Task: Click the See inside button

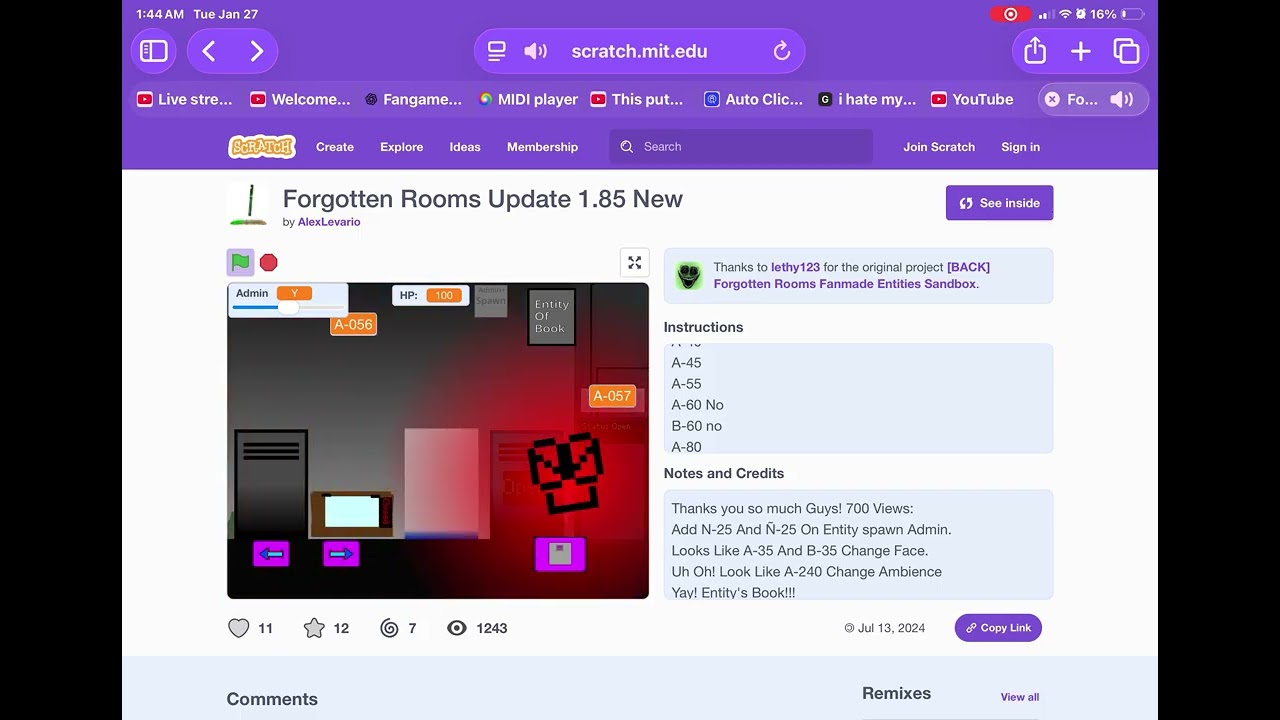Action: tap(999, 203)
